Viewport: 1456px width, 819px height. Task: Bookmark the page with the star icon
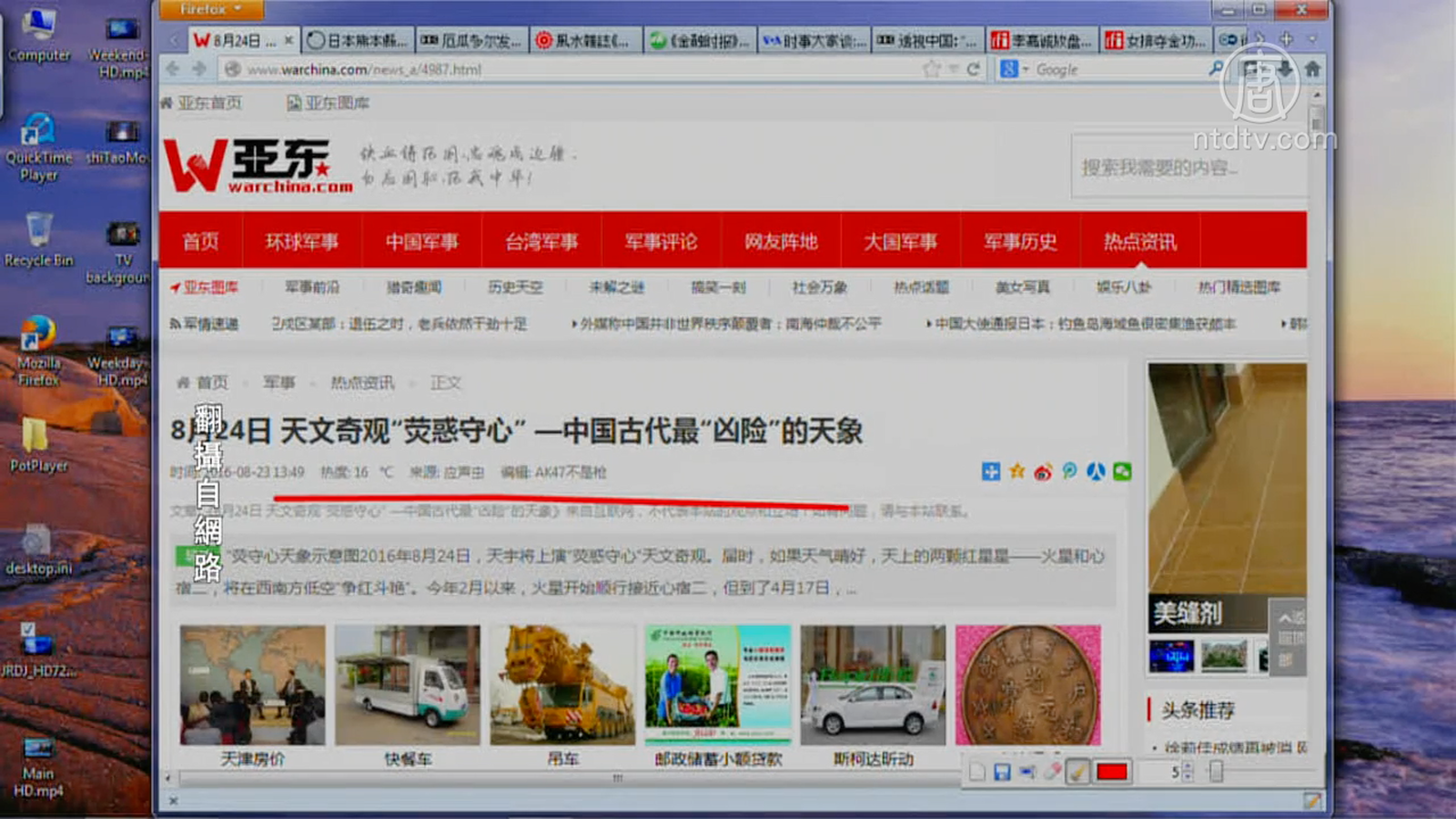coord(931,69)
